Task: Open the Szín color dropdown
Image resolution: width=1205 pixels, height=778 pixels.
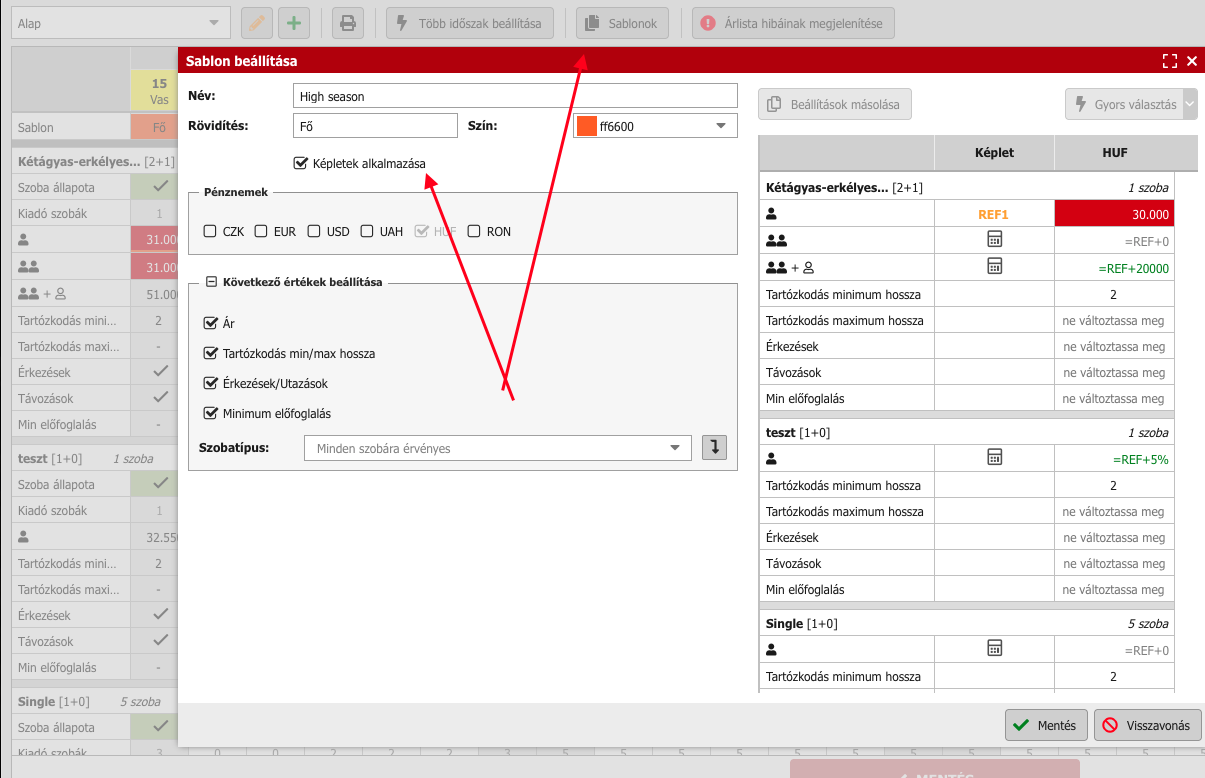Action: pyautogui.click(x=721, y=126)
